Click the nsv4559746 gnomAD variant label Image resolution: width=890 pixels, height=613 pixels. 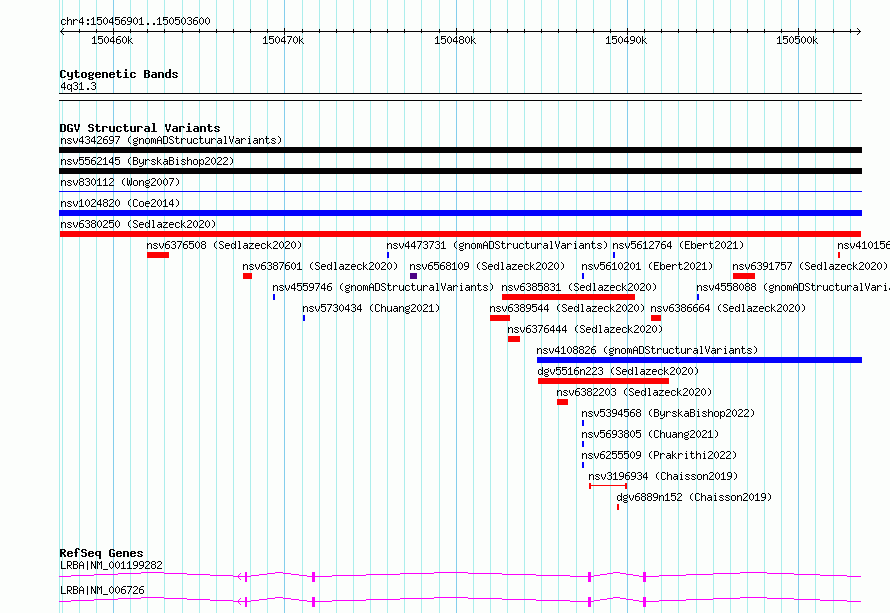[383, 287]
